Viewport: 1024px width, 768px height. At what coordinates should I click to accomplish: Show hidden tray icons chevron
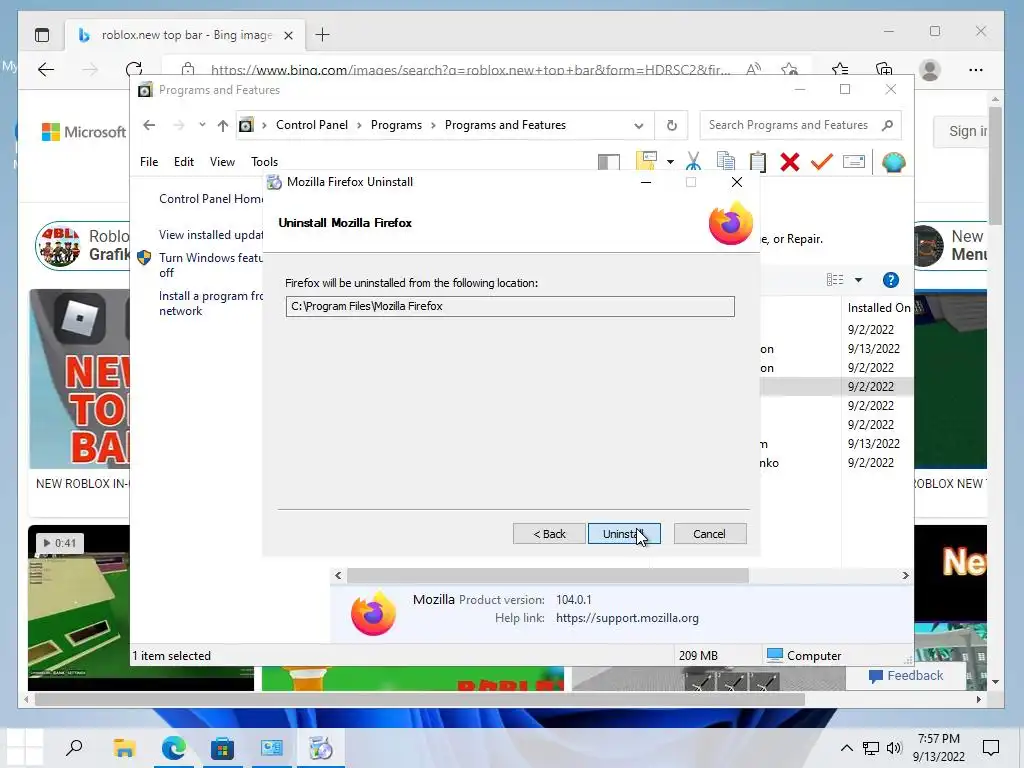(x=846, y=748)
